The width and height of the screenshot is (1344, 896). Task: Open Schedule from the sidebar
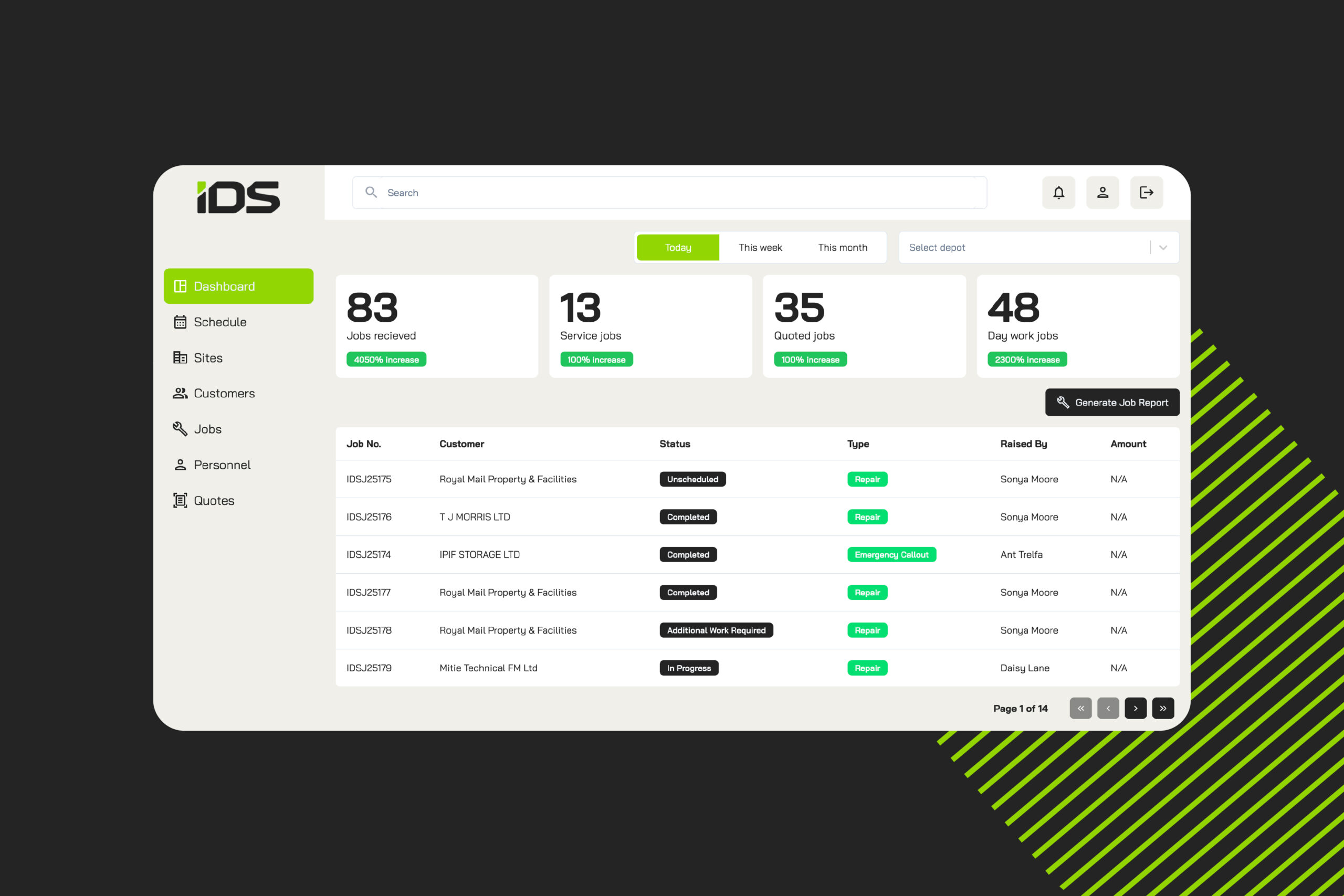[x=219, y=322]
